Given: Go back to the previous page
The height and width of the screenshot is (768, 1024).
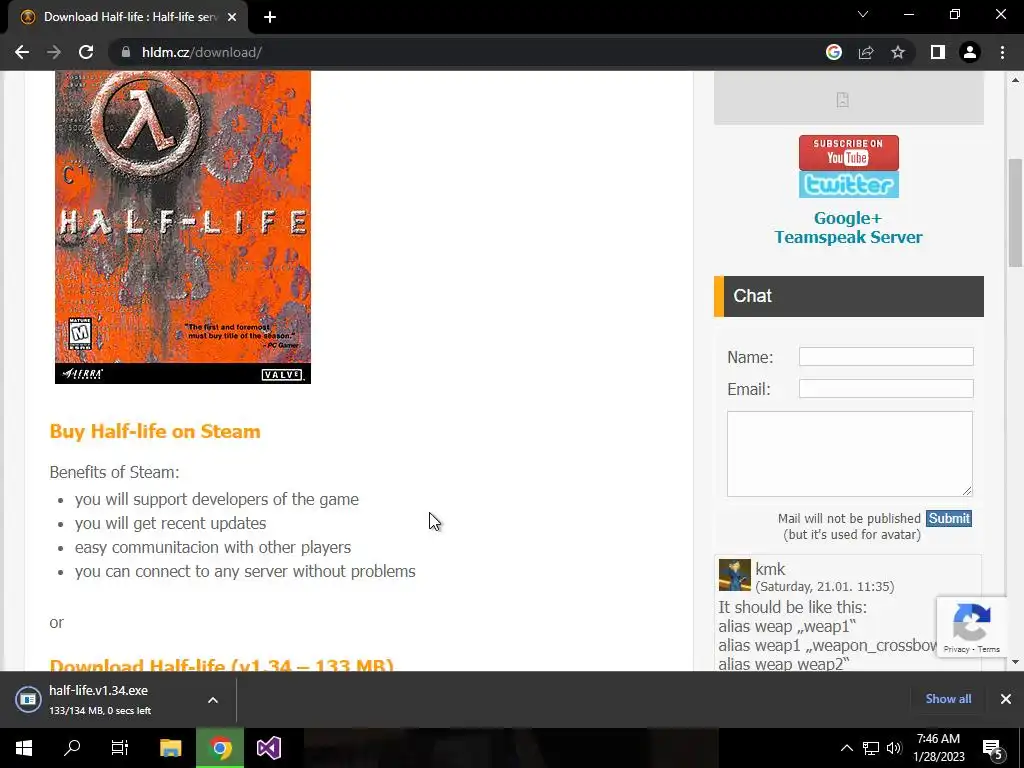Looking at the screenshot, I should pos(22,52).
